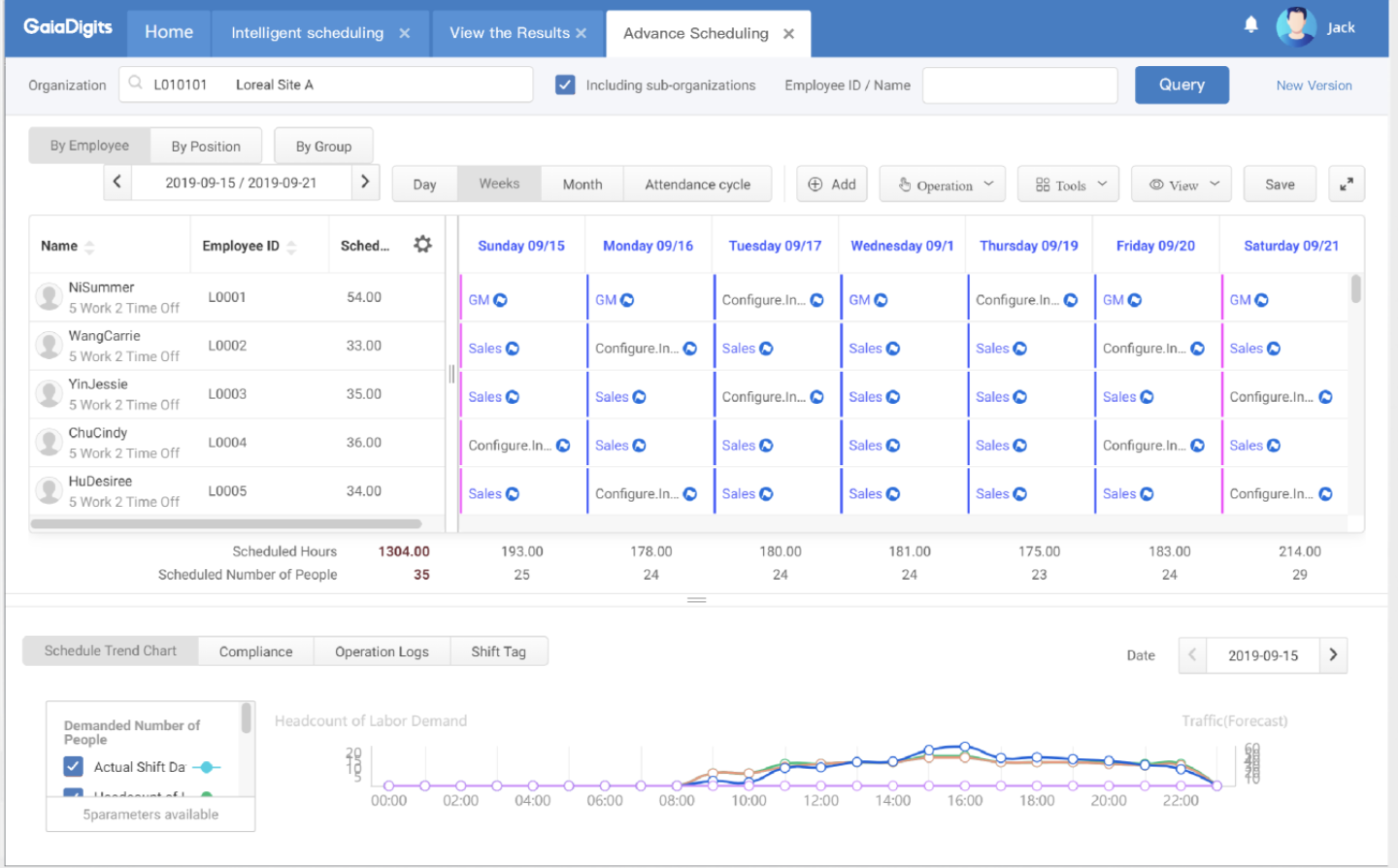
Task: Go to previous week arrow
Action: pos(117,183)
